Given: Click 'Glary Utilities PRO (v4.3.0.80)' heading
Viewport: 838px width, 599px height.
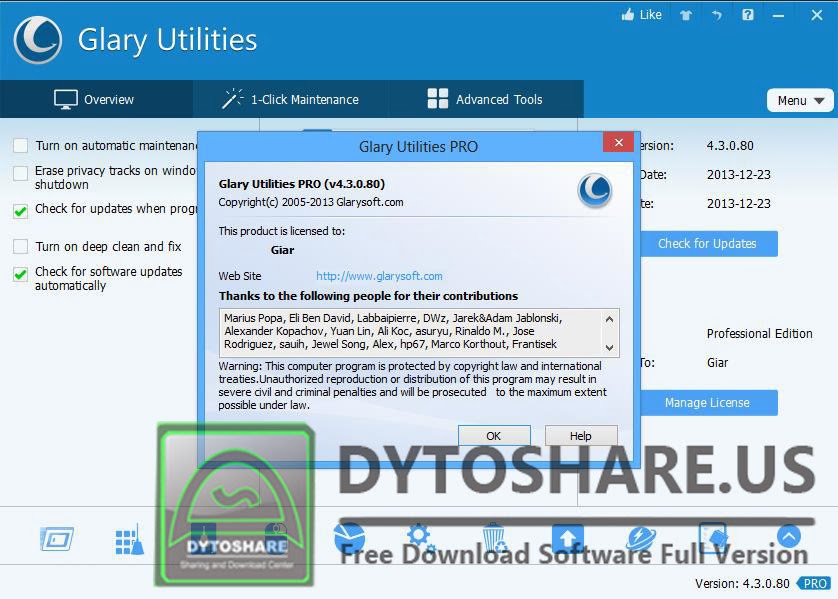Looking at the screenshot, I should (x=301, y=184).
